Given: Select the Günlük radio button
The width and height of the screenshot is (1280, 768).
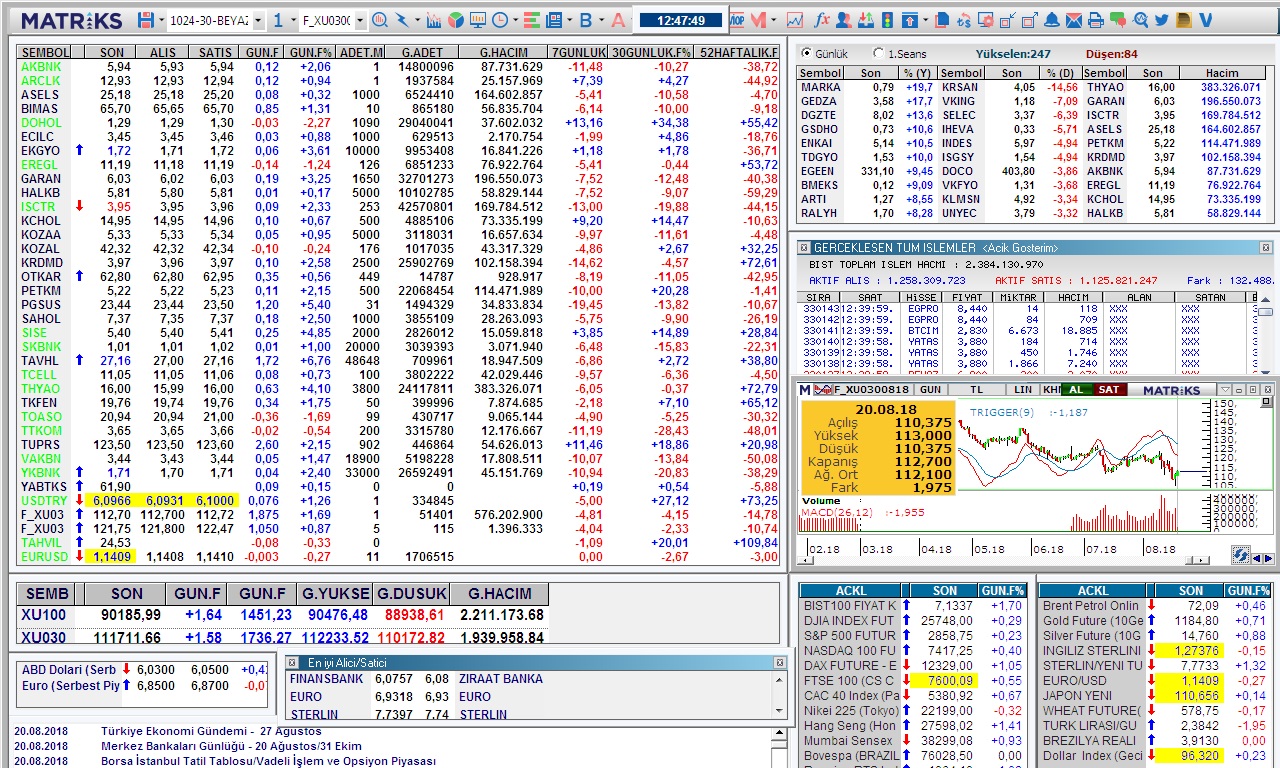Looking at the screenshot, I should pyautogui.click(x=805, y=53).
